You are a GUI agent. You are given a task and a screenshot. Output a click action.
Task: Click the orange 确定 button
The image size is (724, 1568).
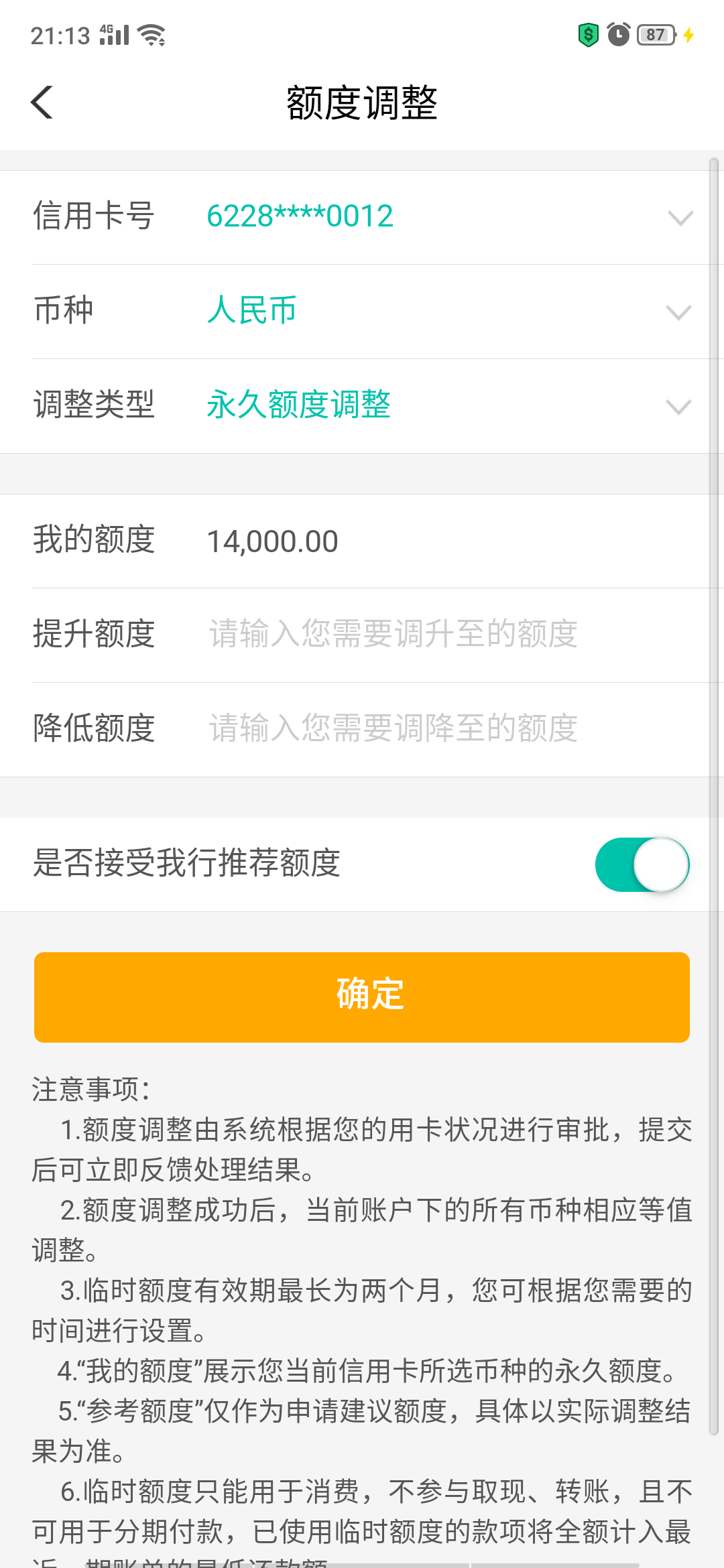click(362, 997)
